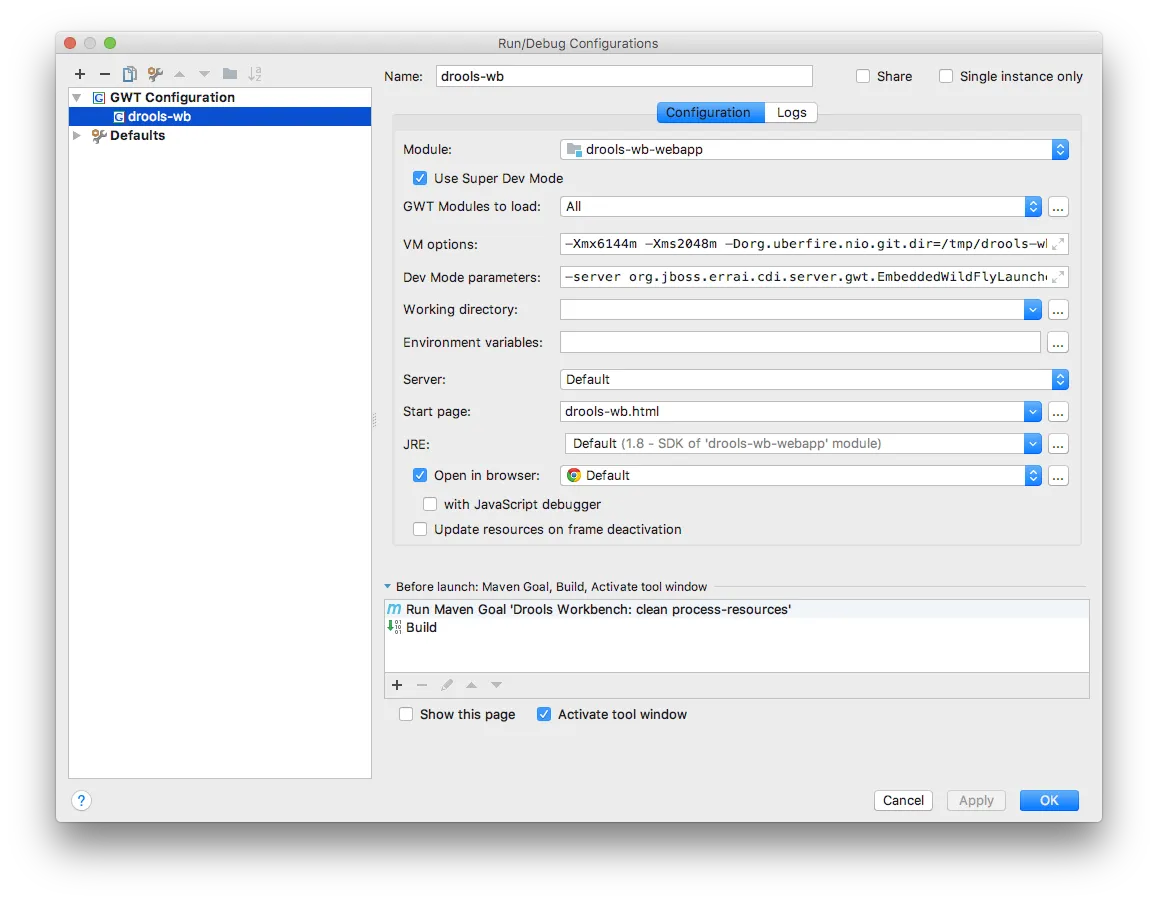Move before launch task up
Viewport: 1158px width, 902px height.
[471, 686]
